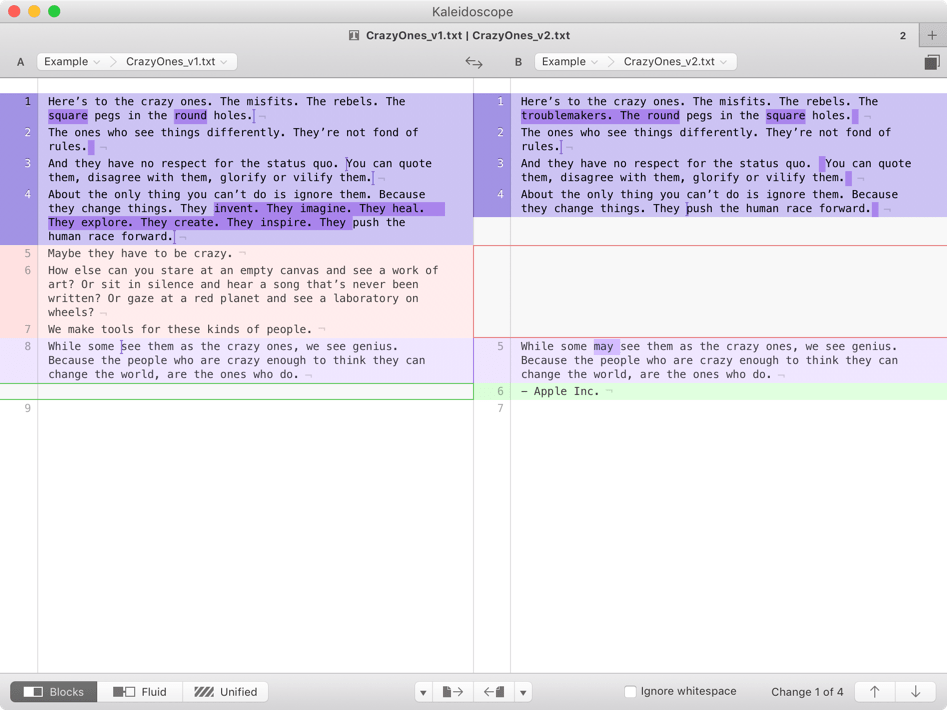Switch to Unified view mode
Screen dimensions: 947x710
tap(226, 692)
